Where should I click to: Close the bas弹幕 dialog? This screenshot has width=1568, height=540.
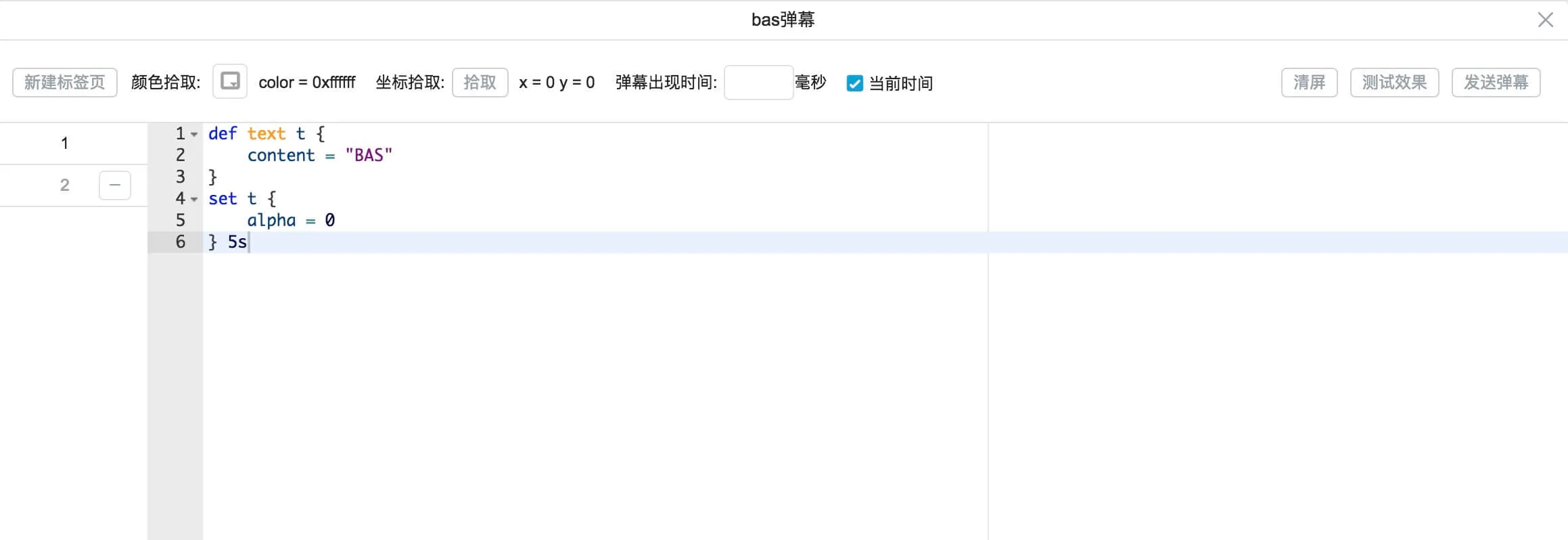(x=1545, y=20)
